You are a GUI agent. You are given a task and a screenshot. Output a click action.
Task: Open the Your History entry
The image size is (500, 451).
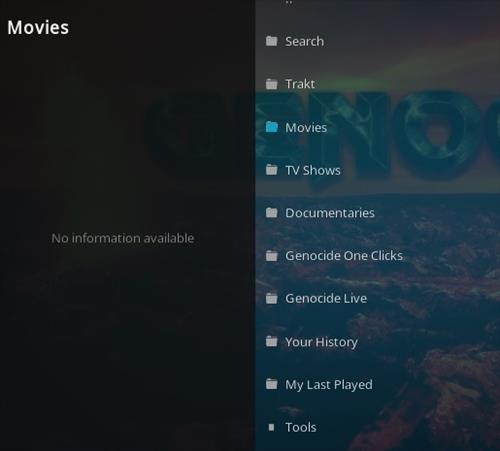321,342
